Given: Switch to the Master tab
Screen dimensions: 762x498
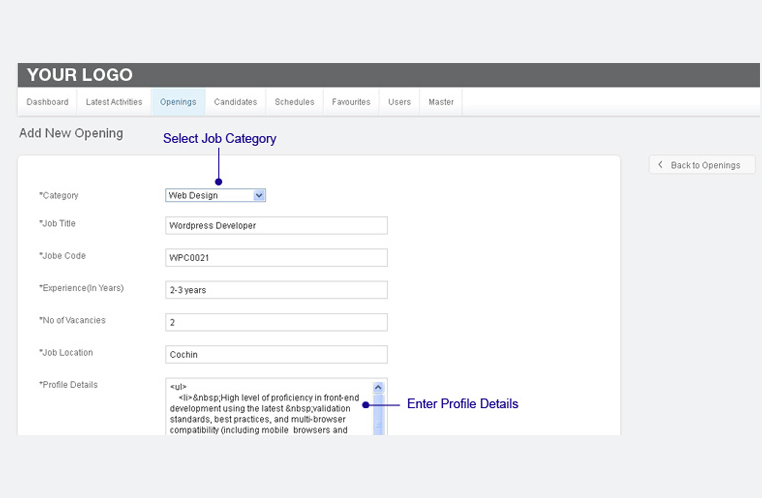Looking at the screenshot, I should click(x=441, y=102).
